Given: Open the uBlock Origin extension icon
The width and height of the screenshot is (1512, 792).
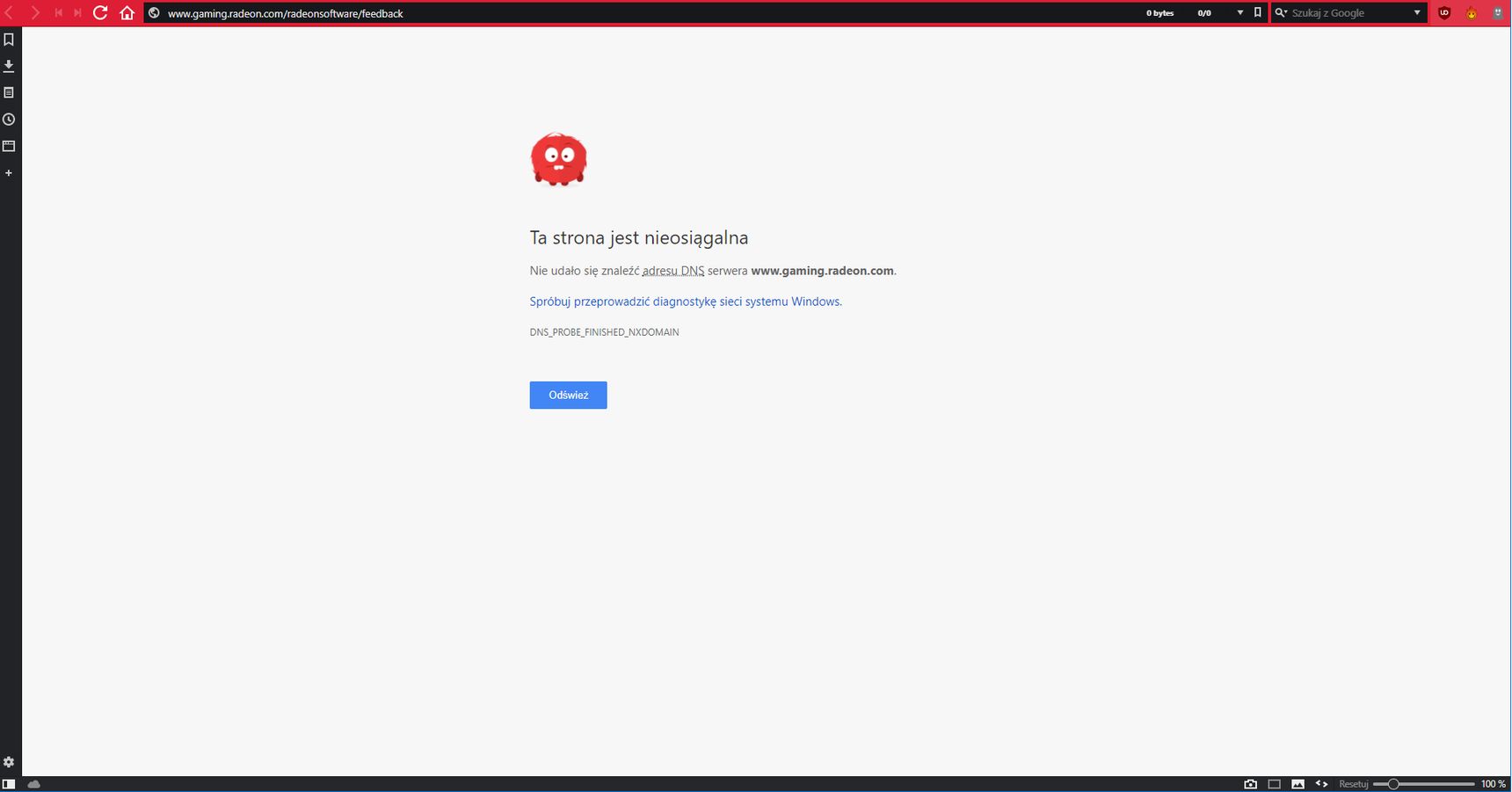Looking at the screenshot, I should click(x=1444, y=13).
